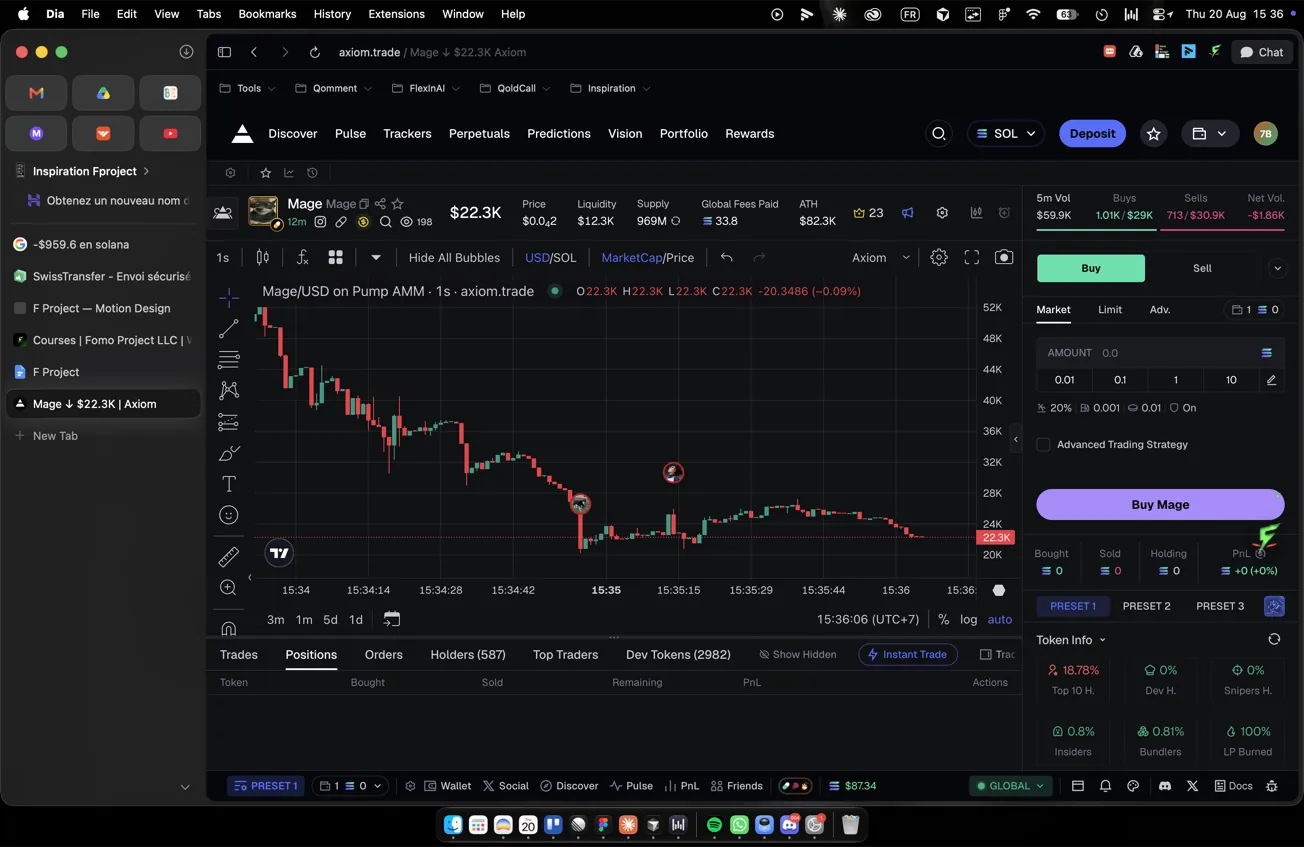This screenshot has width=1304, height=847.
Task: Open the SOL chain dropdown
Action: tap(1006, 133)
